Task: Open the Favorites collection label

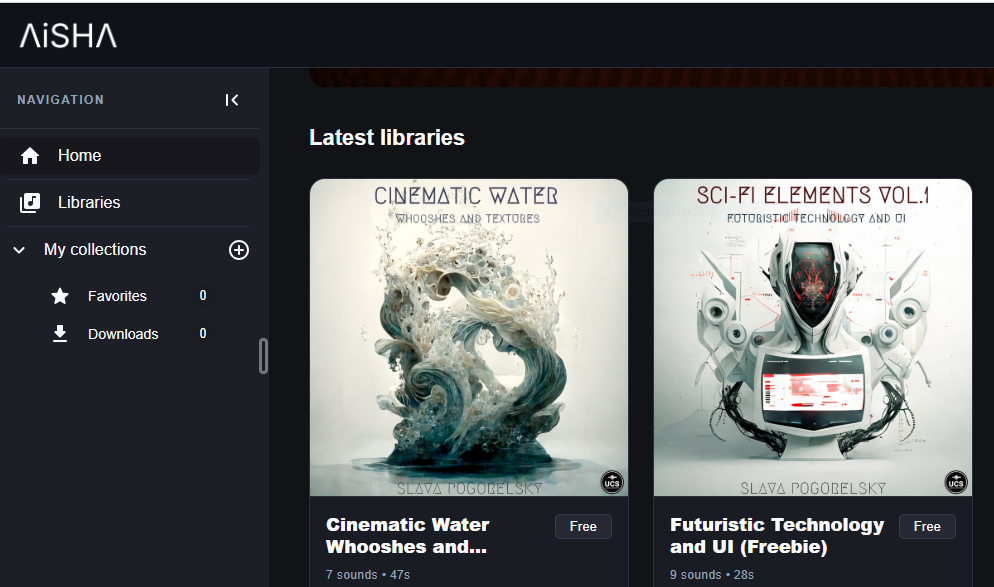Action: (117, 296)
